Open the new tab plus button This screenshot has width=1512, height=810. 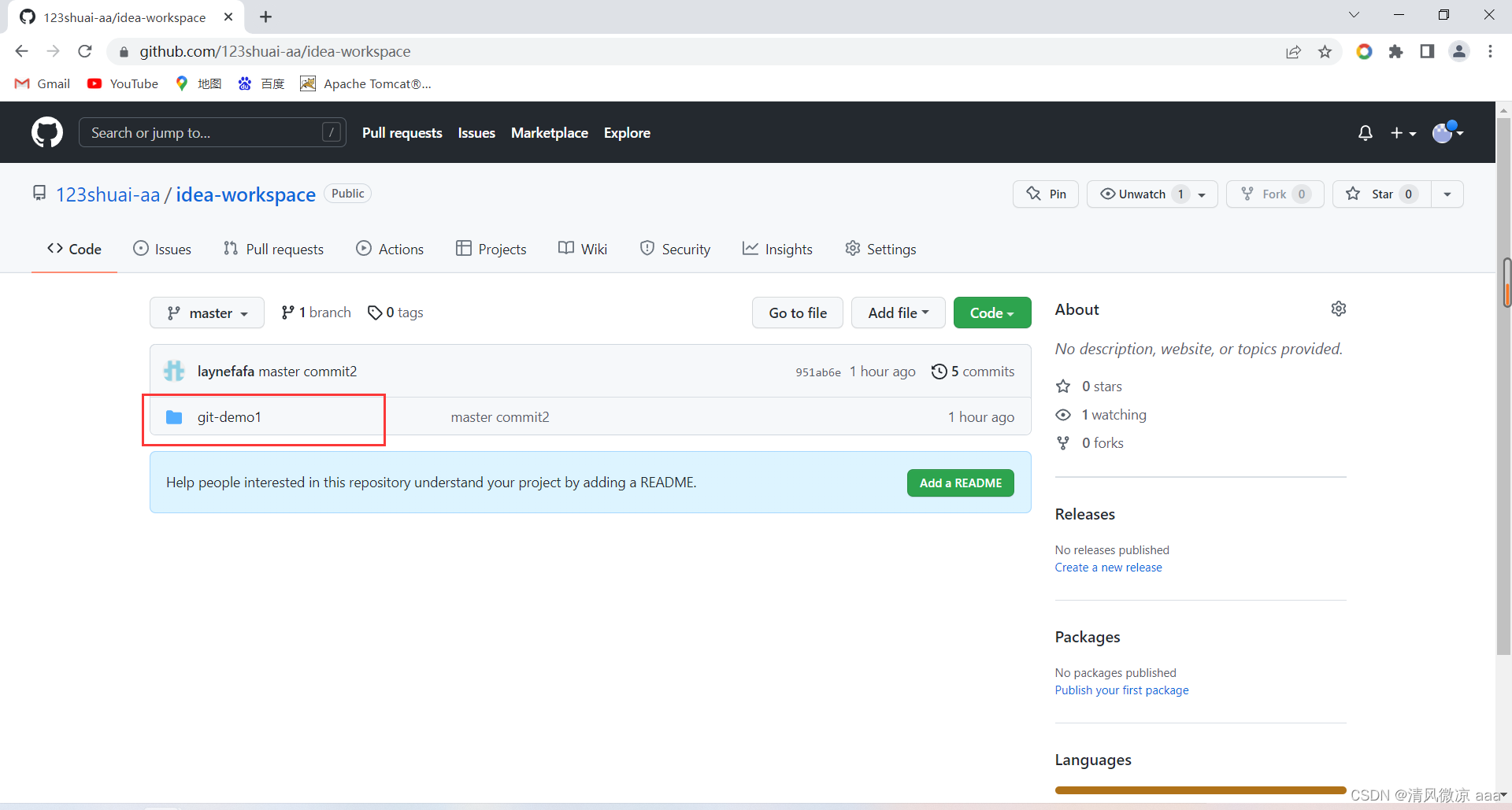pyautogui.click(x=265, y=17)
